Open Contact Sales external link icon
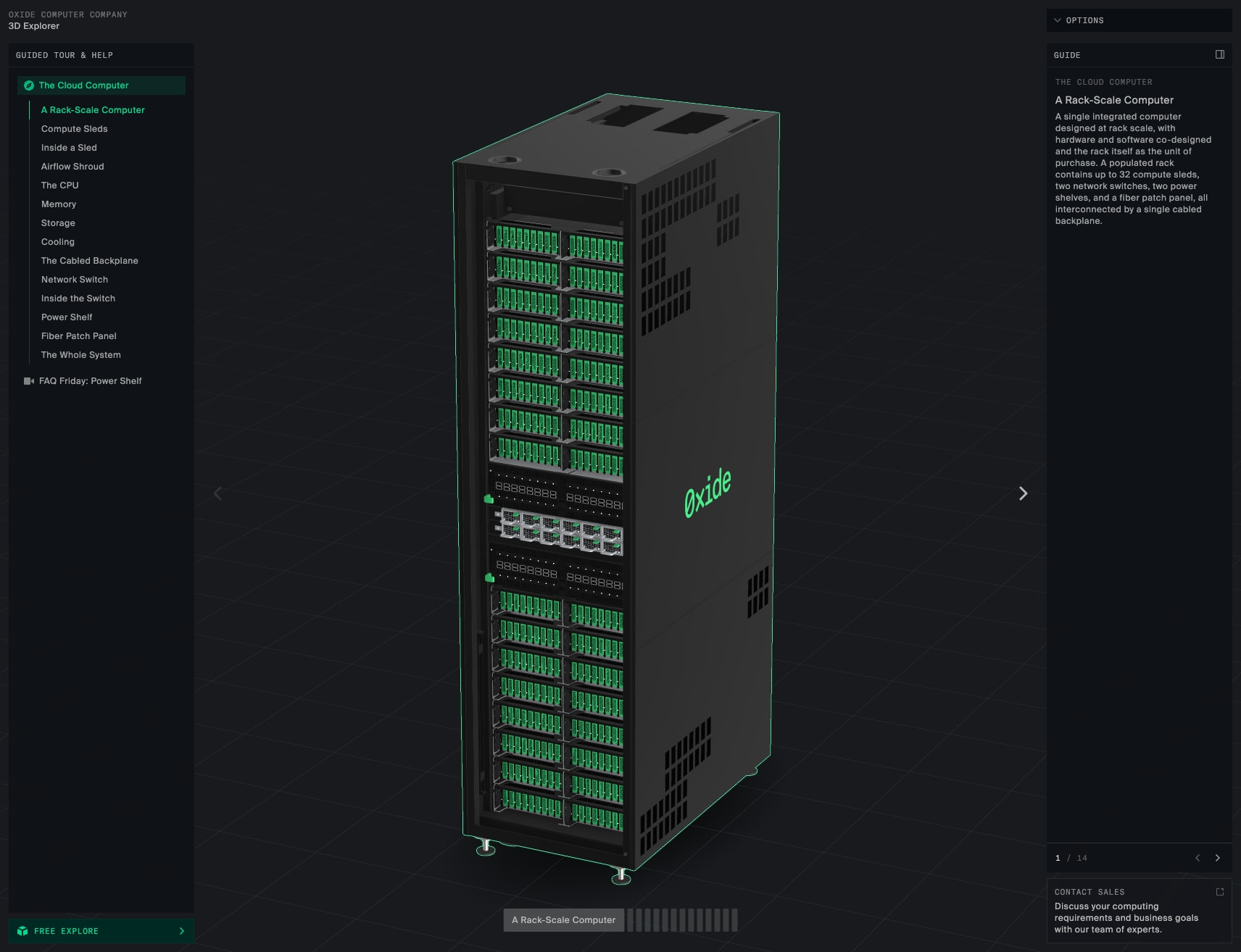Screen dimensions: 1241x952 tap(1220, 892)
